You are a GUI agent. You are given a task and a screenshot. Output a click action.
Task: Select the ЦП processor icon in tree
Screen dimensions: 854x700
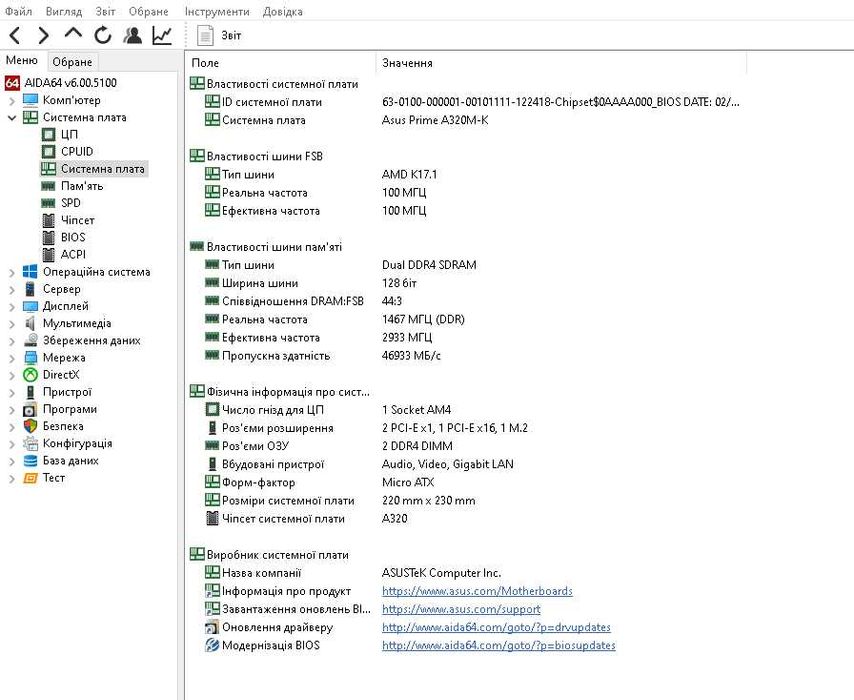(x=48, y=135)
